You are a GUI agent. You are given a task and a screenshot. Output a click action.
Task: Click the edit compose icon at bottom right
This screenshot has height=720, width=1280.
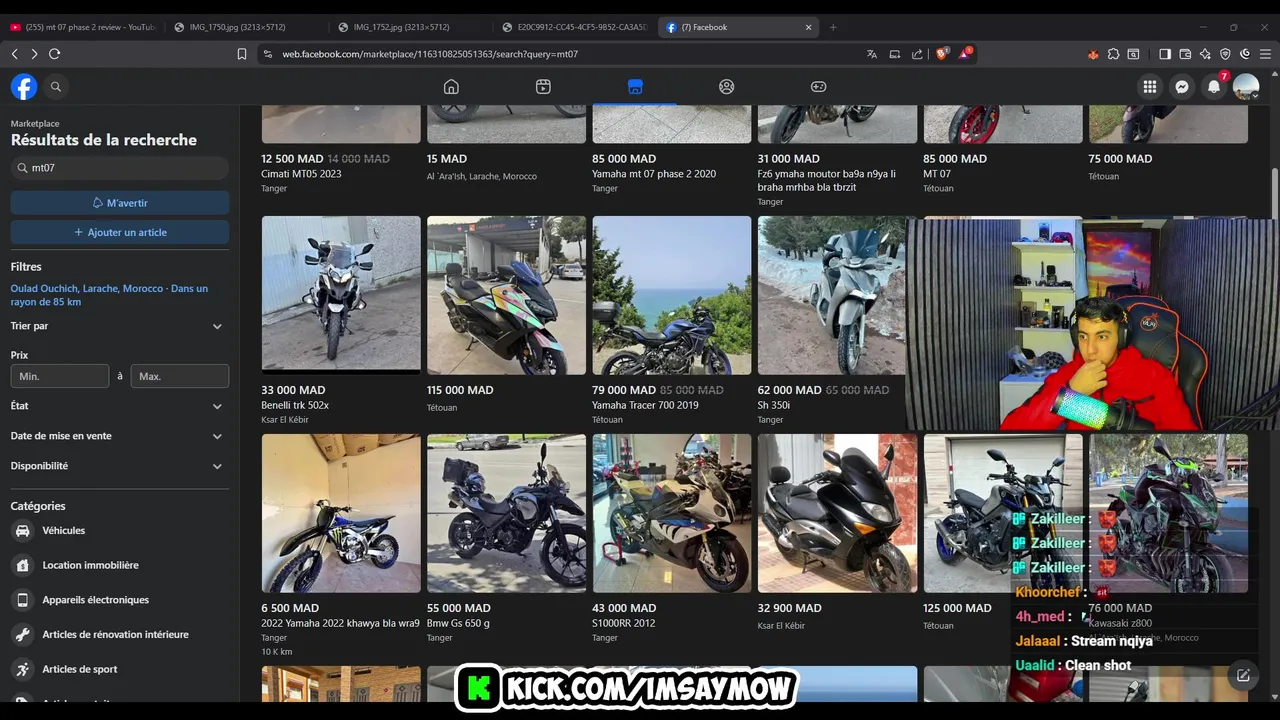tap(1243, 675)
